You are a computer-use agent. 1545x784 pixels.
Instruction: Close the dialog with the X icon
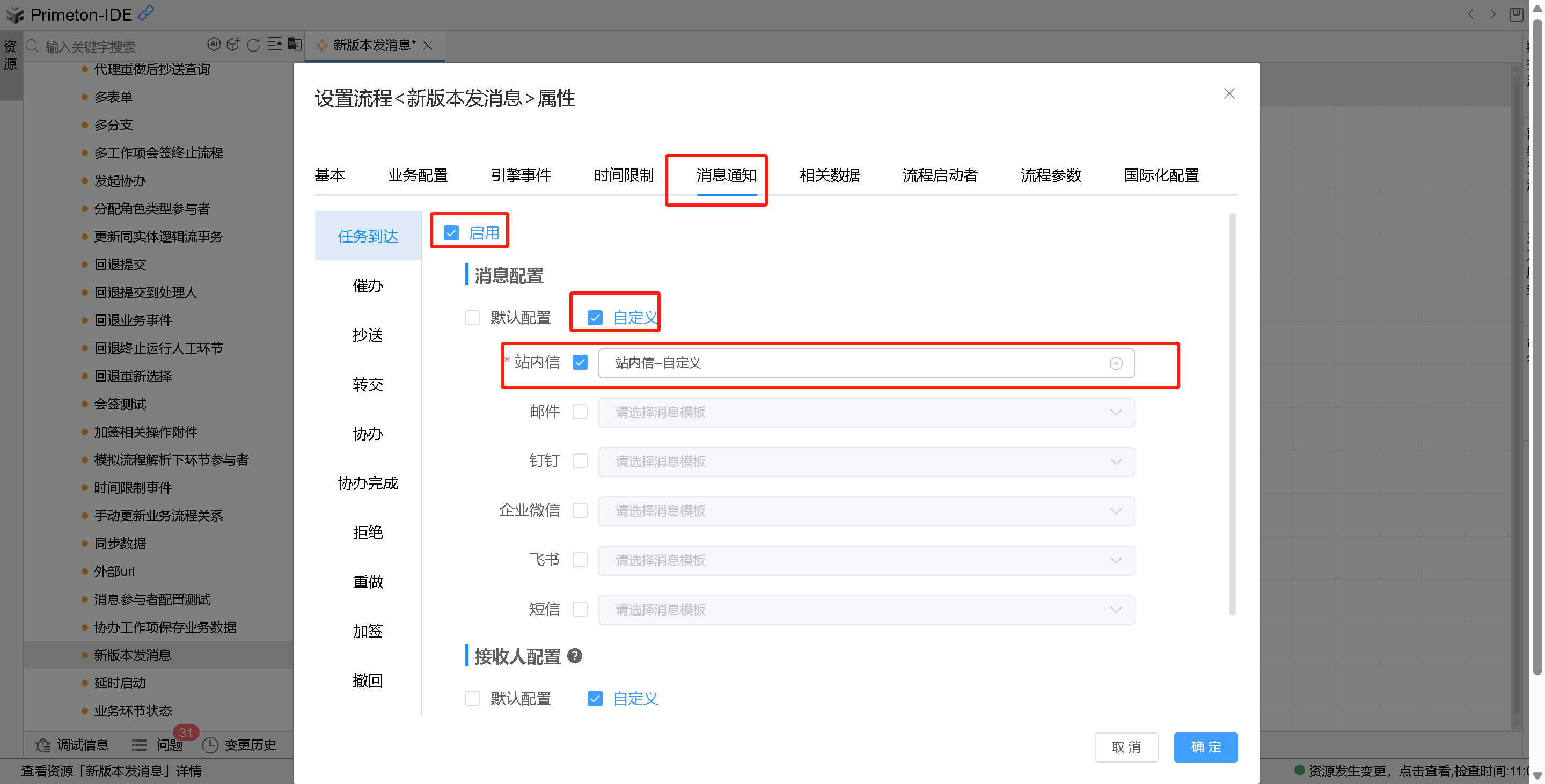tap(1229, 93)
